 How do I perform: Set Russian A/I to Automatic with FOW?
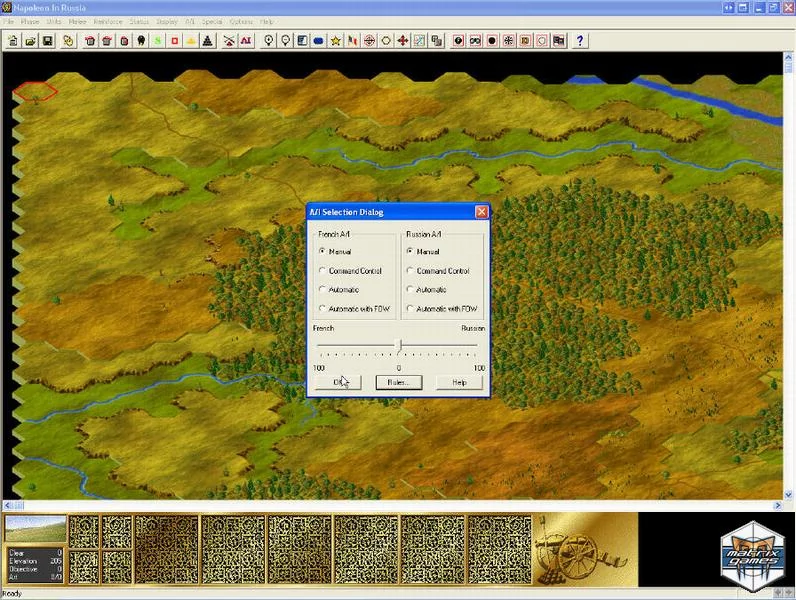click(442, 308)
